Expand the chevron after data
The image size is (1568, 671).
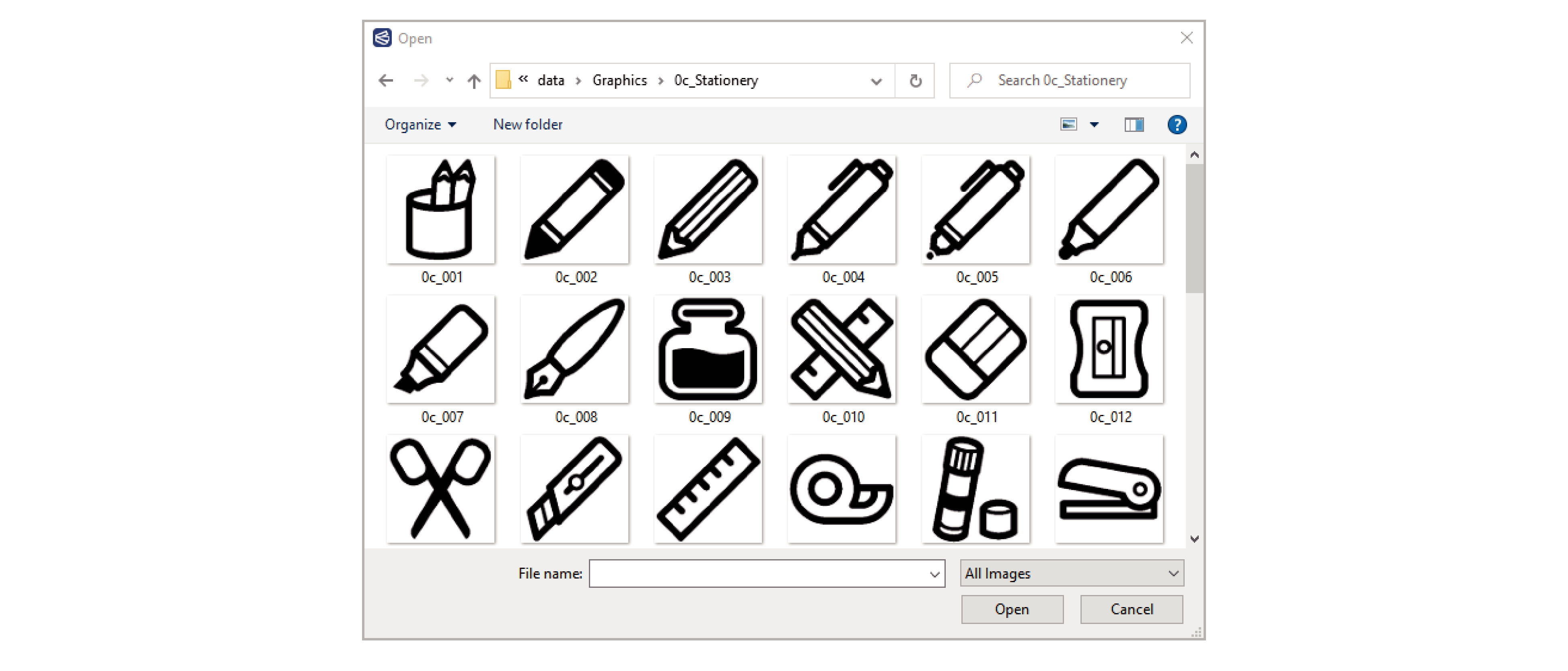pos(578,81)
